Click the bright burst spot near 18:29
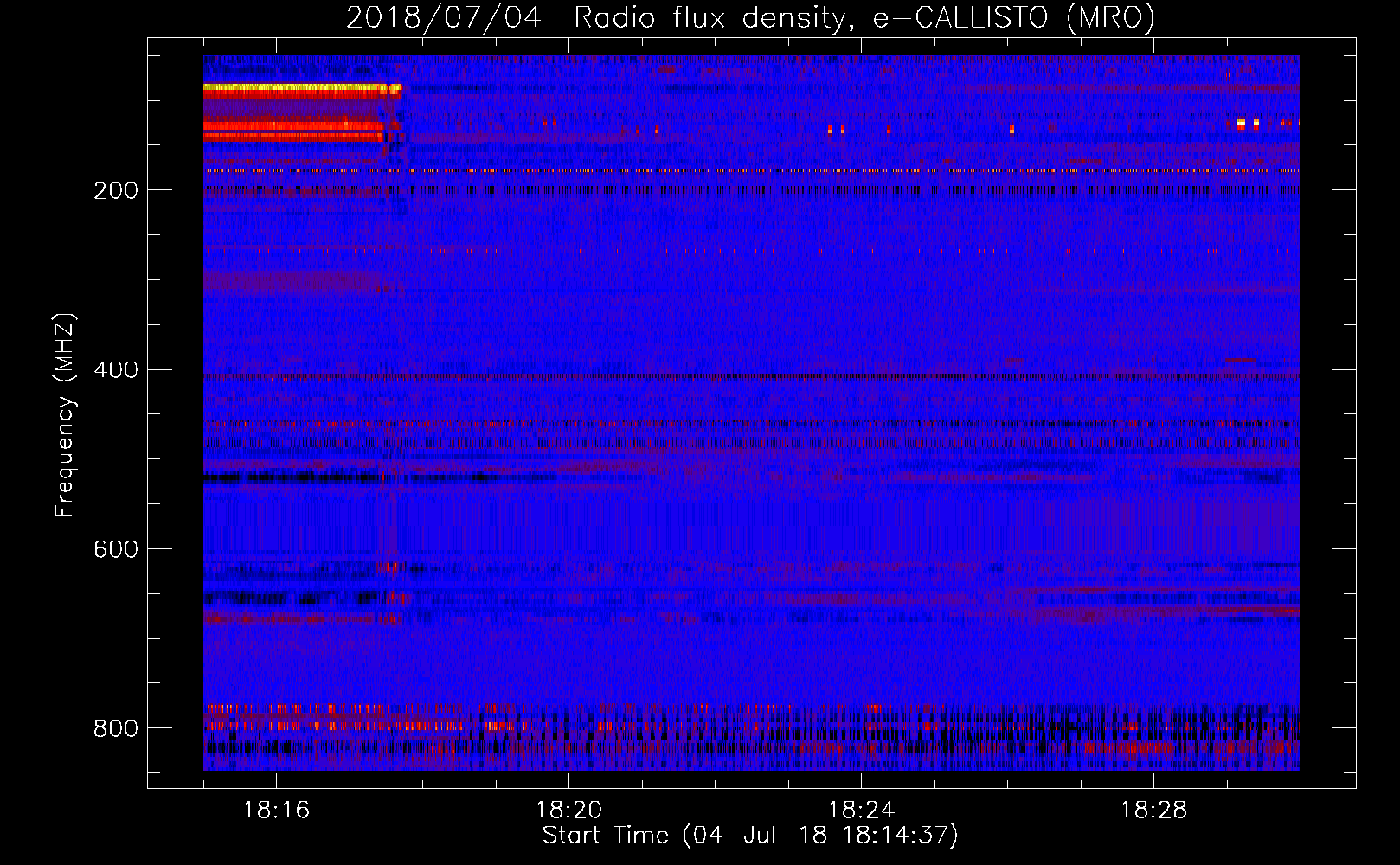 tap(1241, 125)
